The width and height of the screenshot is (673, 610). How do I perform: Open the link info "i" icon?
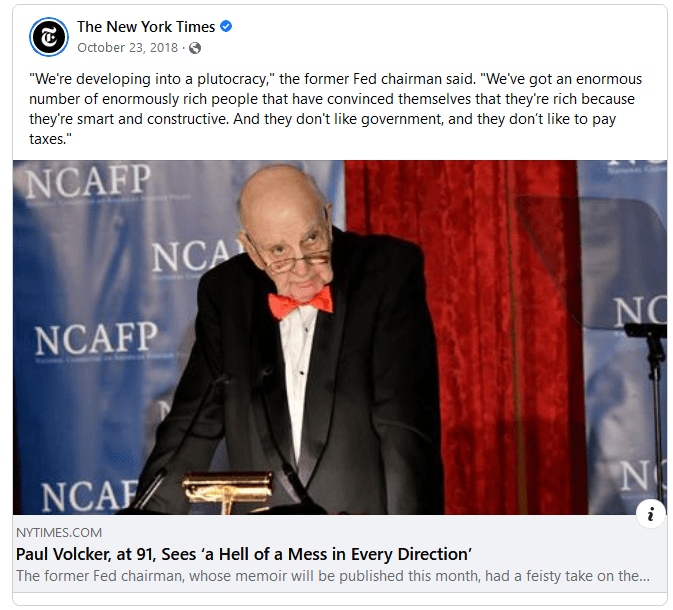(651, 513)
